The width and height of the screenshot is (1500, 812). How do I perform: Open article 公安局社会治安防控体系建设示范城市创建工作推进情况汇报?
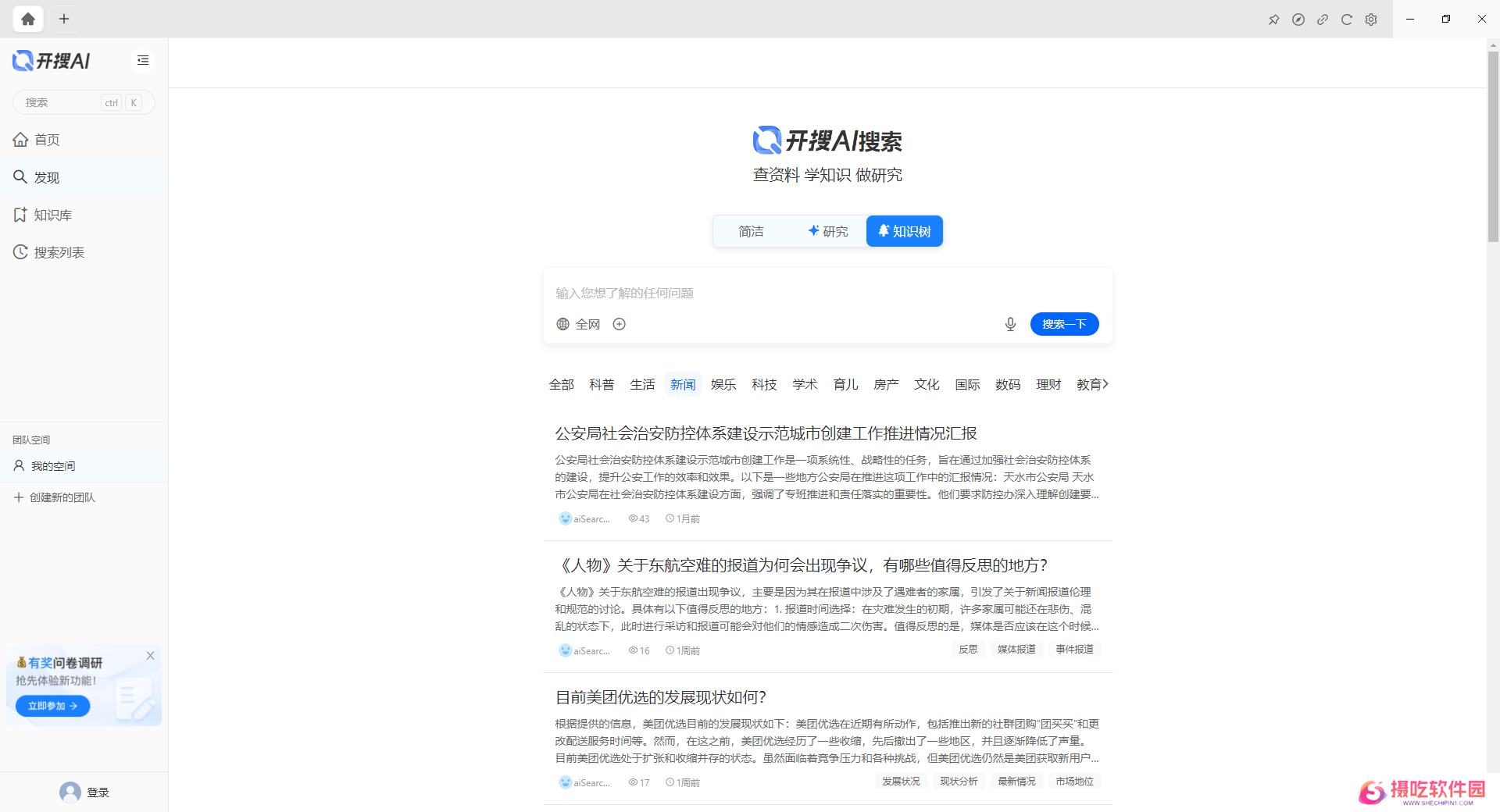tap(766, 433)
